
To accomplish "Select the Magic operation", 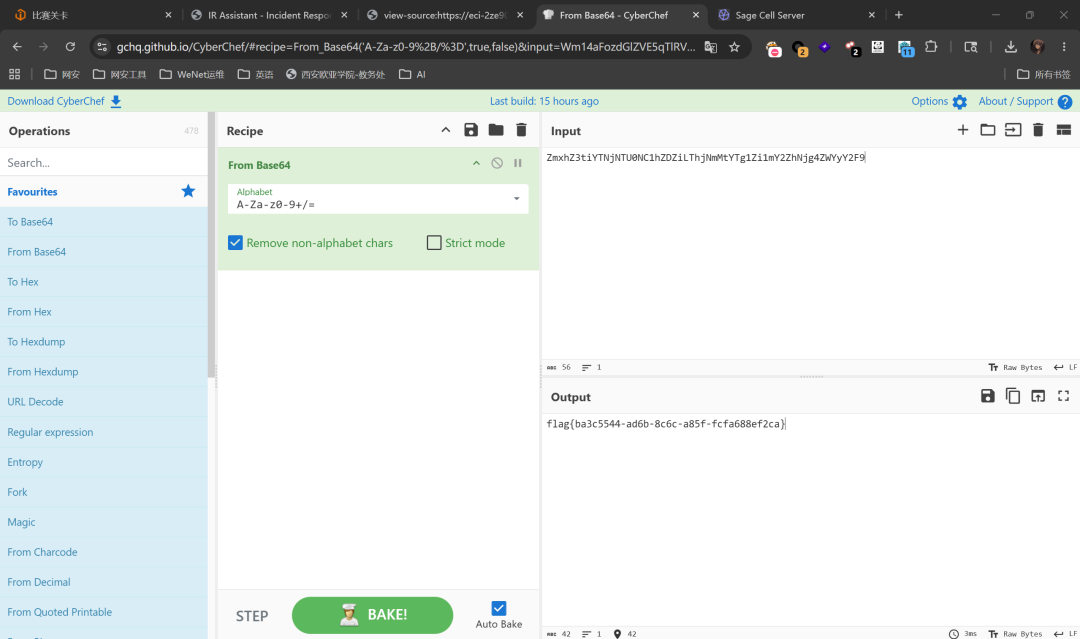I will [x=103, y=522].
